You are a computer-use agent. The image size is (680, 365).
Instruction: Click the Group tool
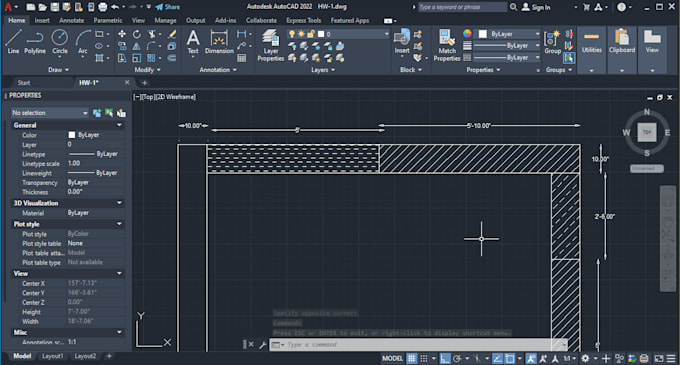[x=552, y=42]
